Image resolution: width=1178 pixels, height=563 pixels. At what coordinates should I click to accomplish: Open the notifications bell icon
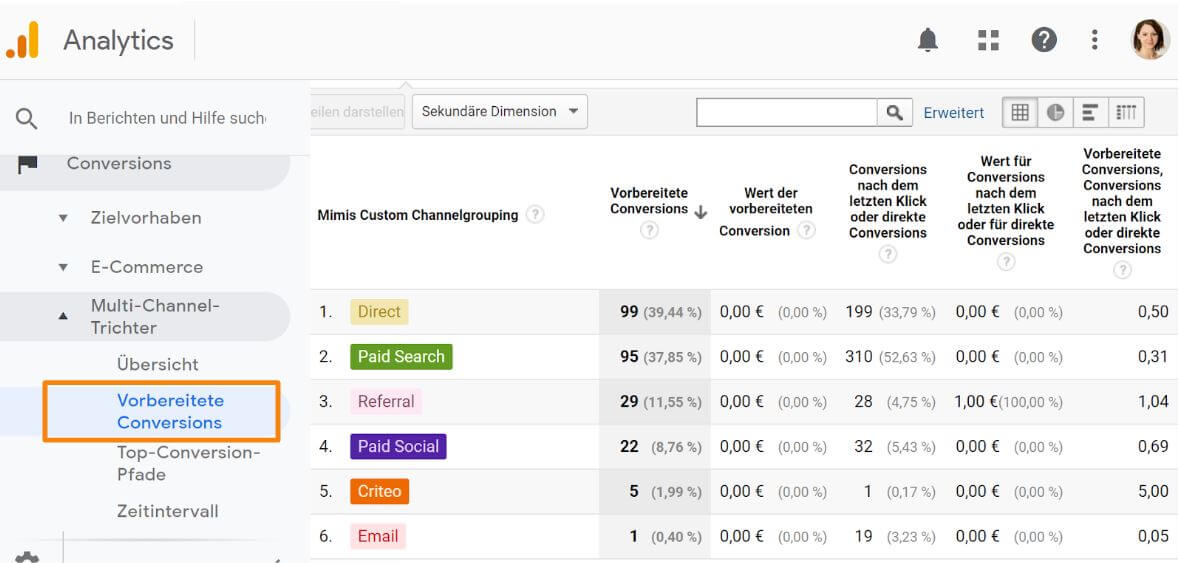tap(928, 40)
